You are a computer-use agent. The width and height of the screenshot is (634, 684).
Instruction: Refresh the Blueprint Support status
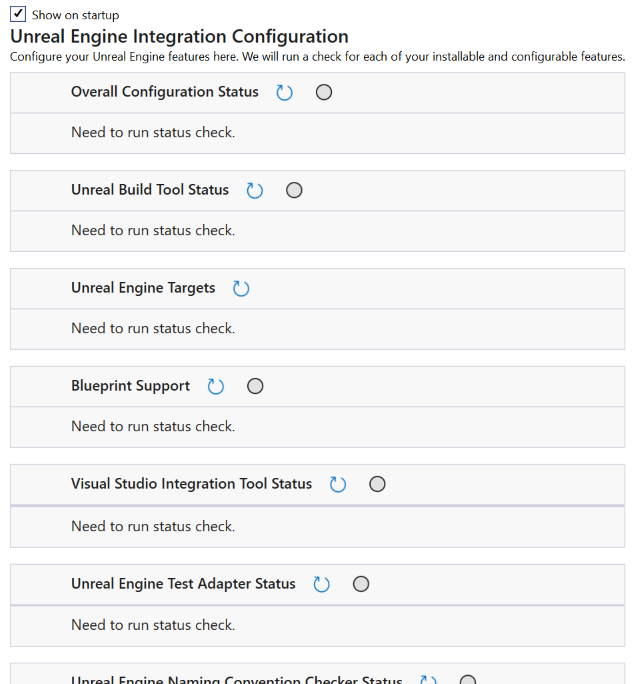pos(216,386)
